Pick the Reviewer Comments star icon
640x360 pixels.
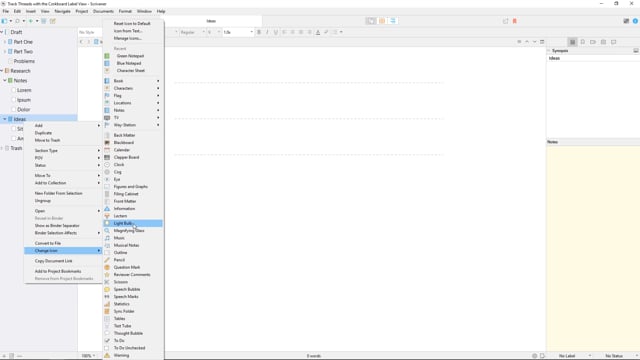click(133, 275)
